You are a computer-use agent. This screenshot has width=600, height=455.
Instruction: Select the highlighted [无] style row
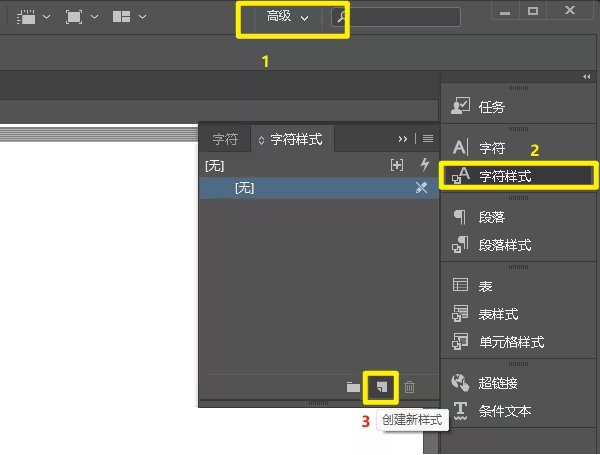coord(319,188)
